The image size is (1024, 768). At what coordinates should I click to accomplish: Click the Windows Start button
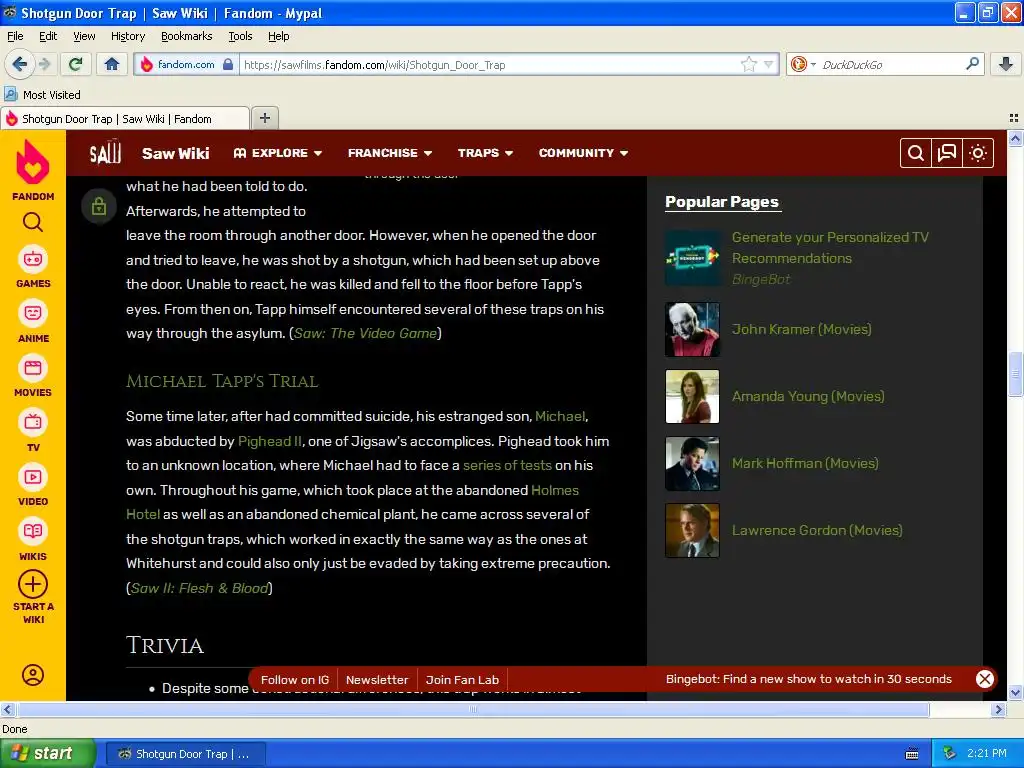[x=47, y=754]
